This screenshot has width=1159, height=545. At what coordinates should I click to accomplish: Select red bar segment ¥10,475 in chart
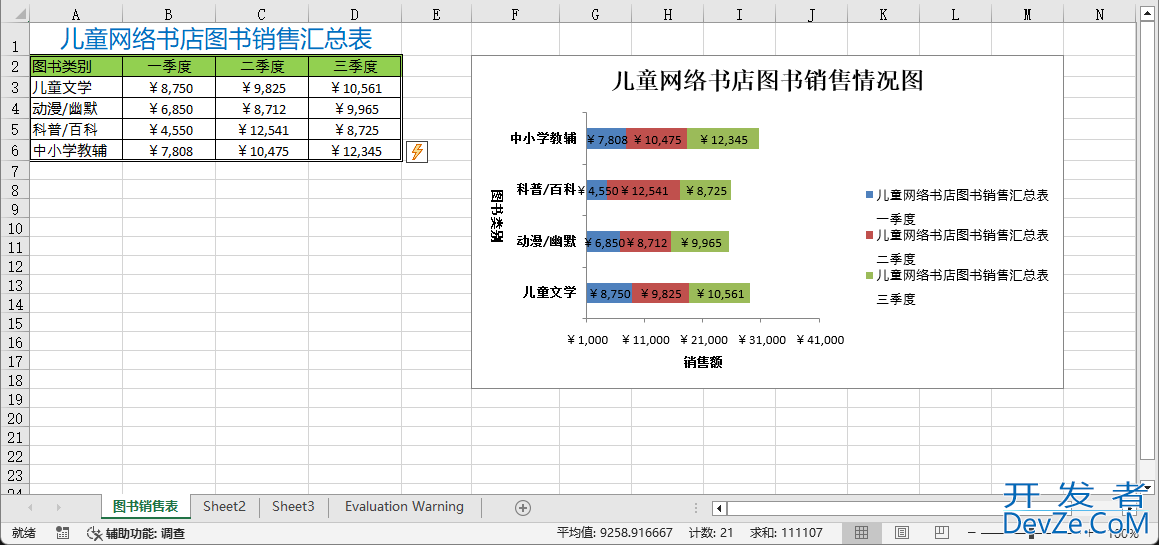click(656, 138)
